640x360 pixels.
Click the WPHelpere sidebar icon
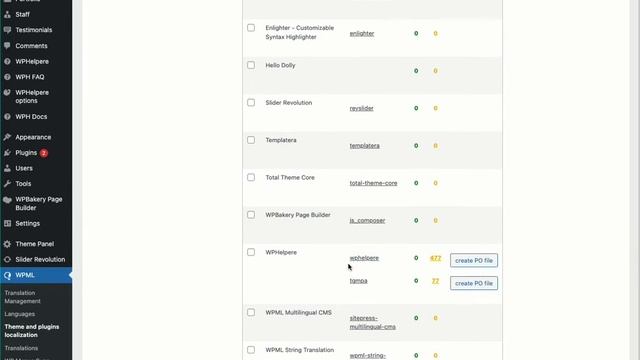coord(7,61)
